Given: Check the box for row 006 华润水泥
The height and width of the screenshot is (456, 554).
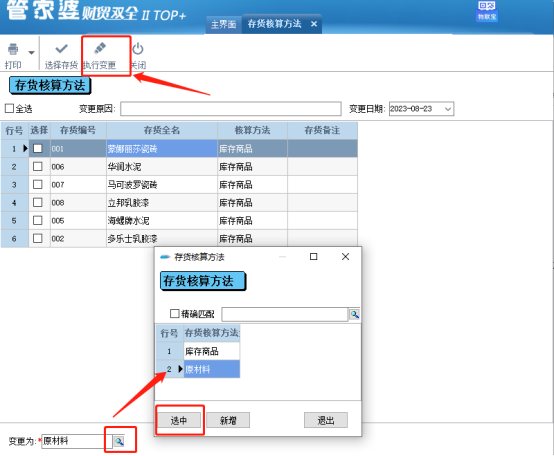Looking at the screenshot, I should 37,166.
